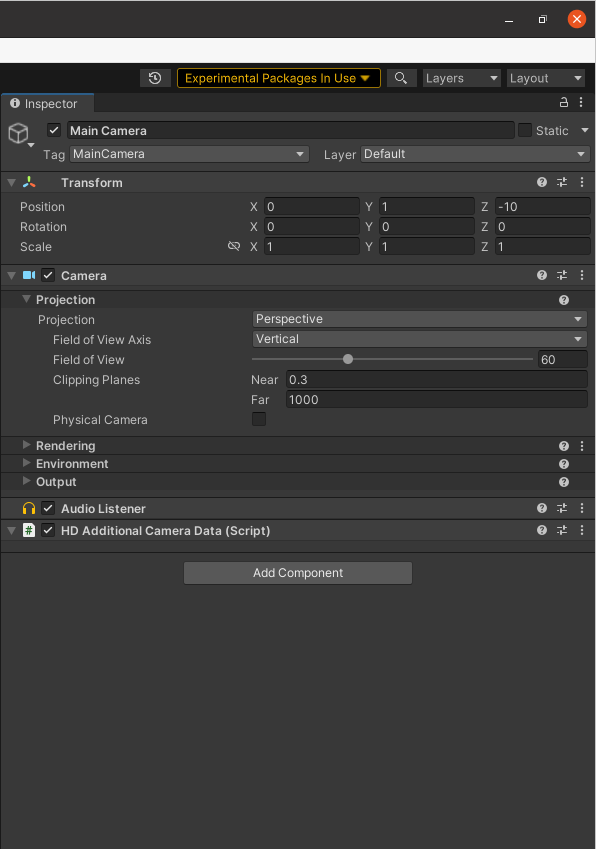Image resolution: width=596 pixels, height=849 pixels.
Task: Open Audio Listener presets icon
Action: tap(562, 508)
